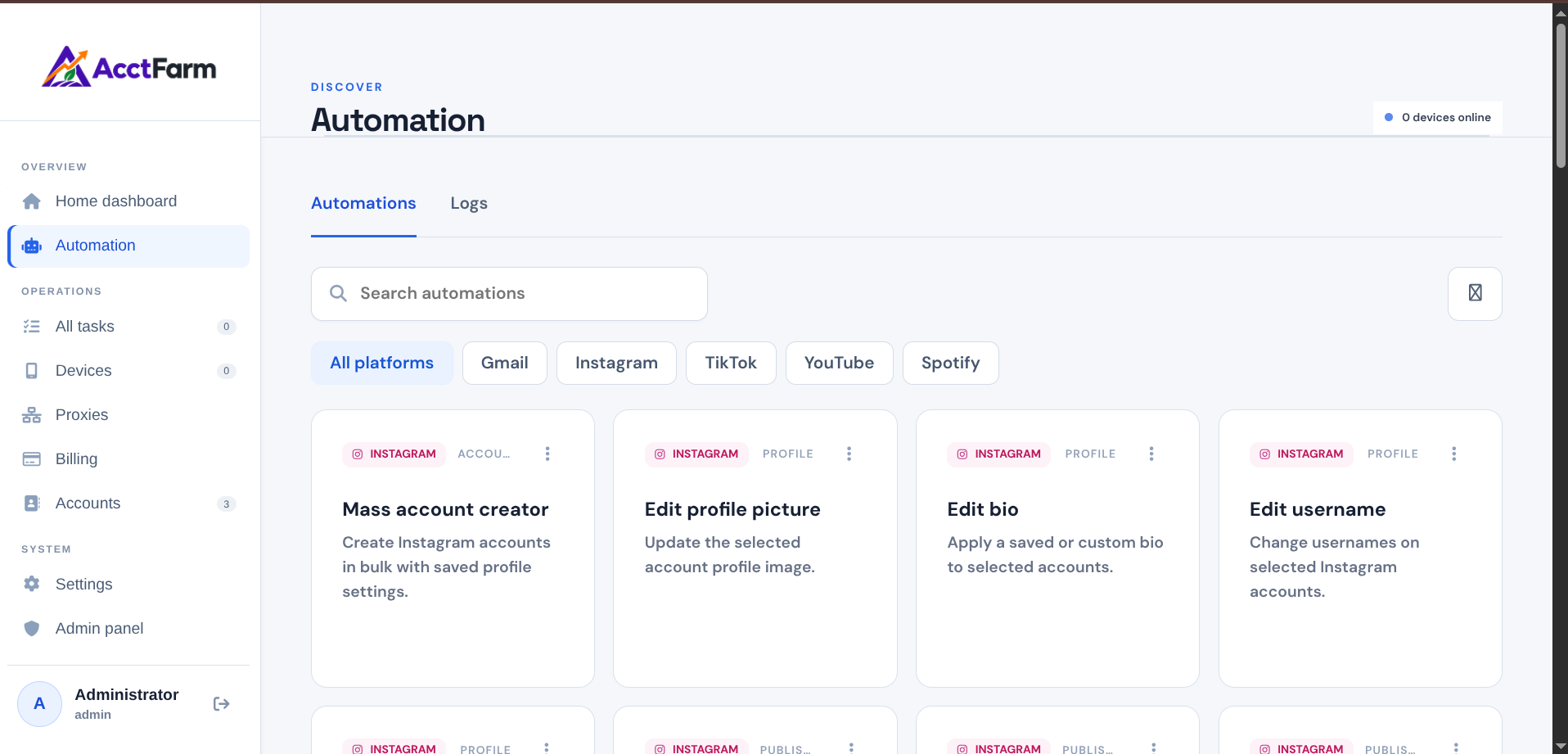Click the Devices phone icon
This screenshot has height=754, width=1568.
tap(32, 371)
